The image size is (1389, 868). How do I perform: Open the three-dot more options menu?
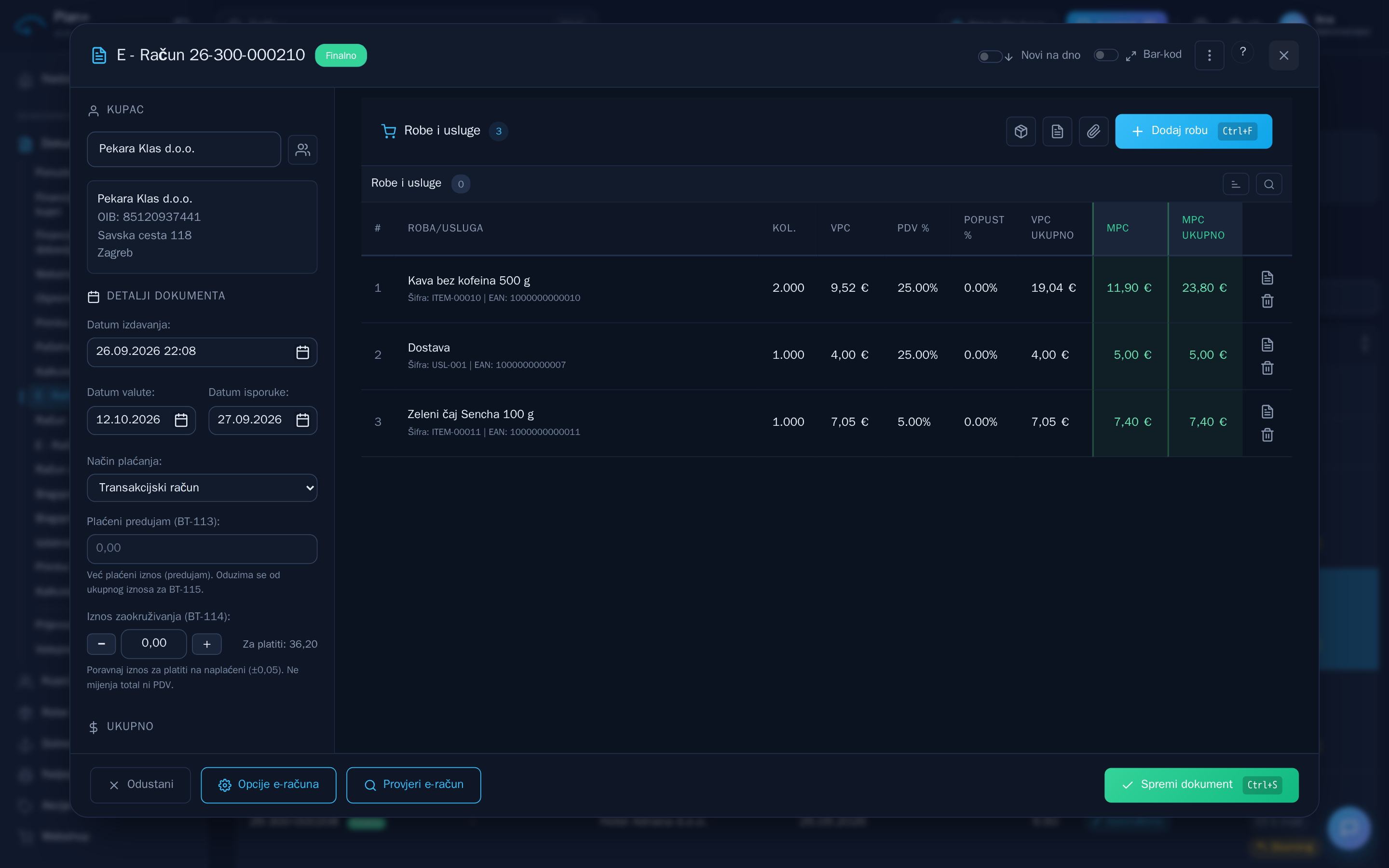tap(1210, 55)
